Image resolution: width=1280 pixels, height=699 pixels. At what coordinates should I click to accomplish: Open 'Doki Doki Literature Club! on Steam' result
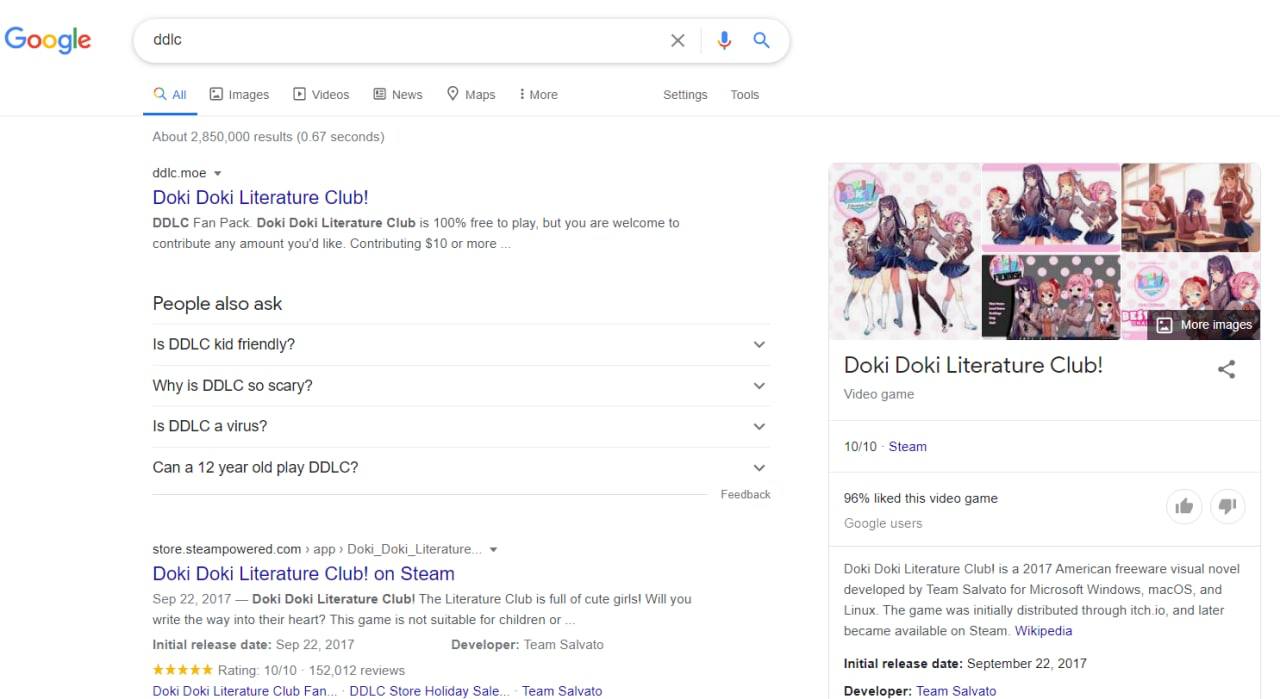click(x=303, y=573)
